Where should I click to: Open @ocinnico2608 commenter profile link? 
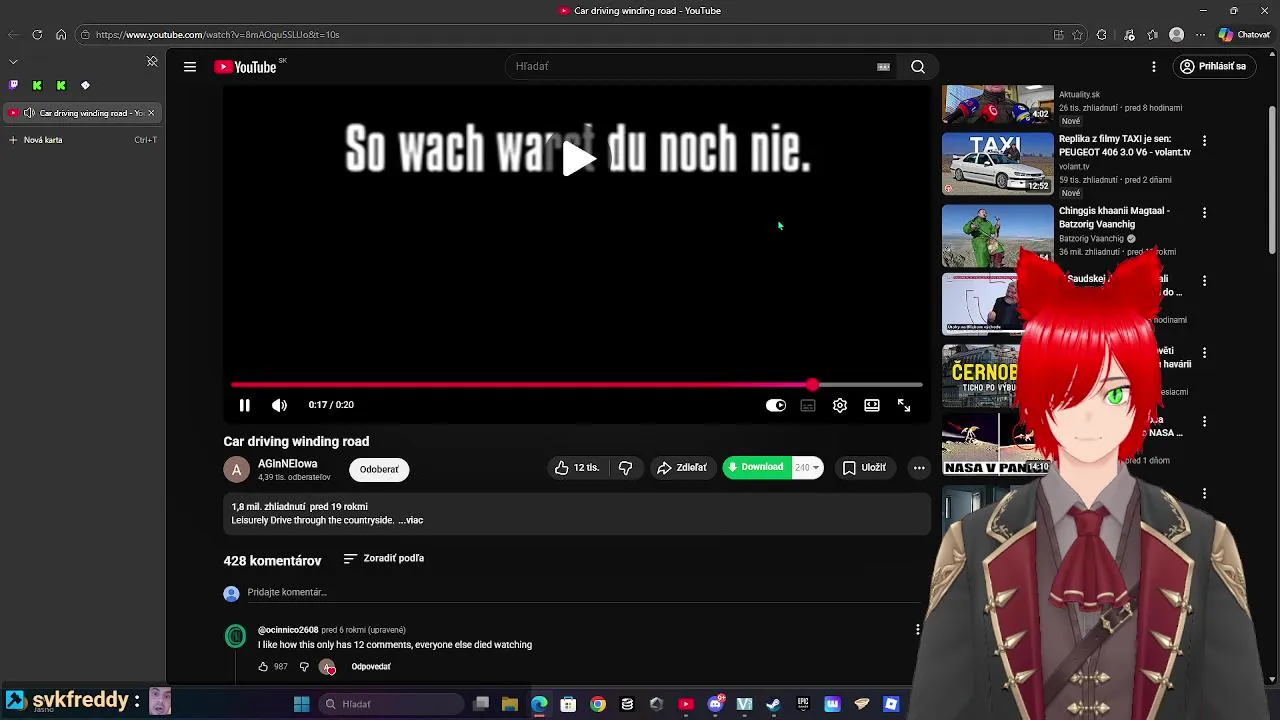pos(288,630)
